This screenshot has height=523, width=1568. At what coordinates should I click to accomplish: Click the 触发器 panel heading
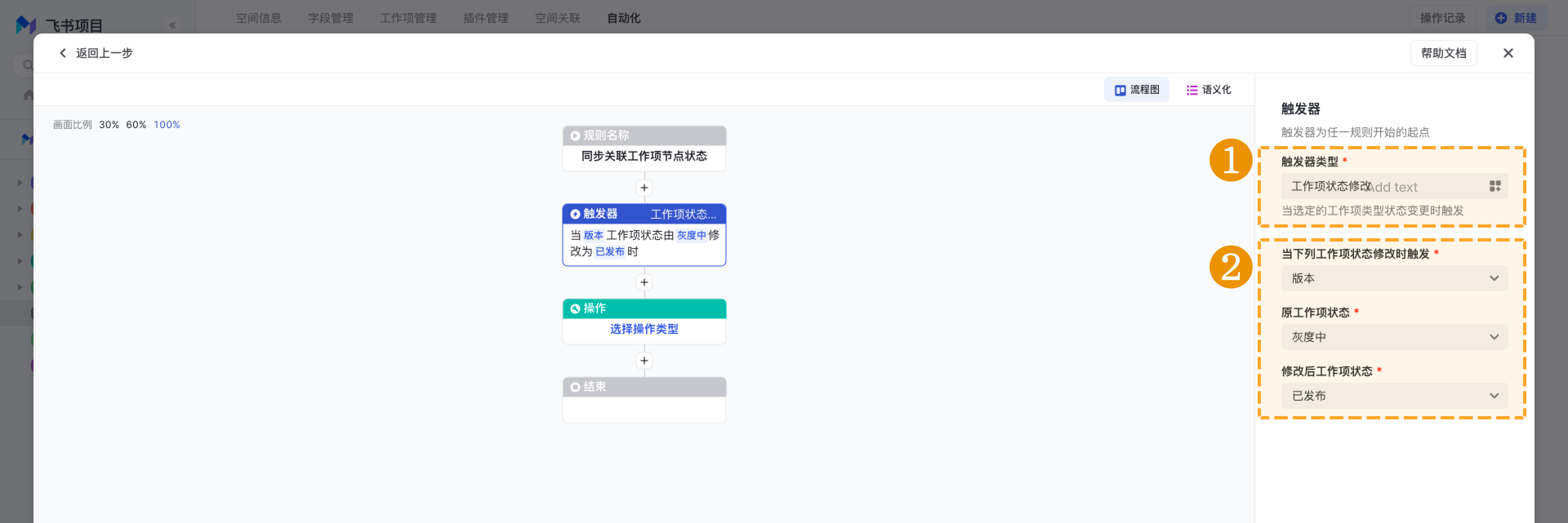point(1300,109)
